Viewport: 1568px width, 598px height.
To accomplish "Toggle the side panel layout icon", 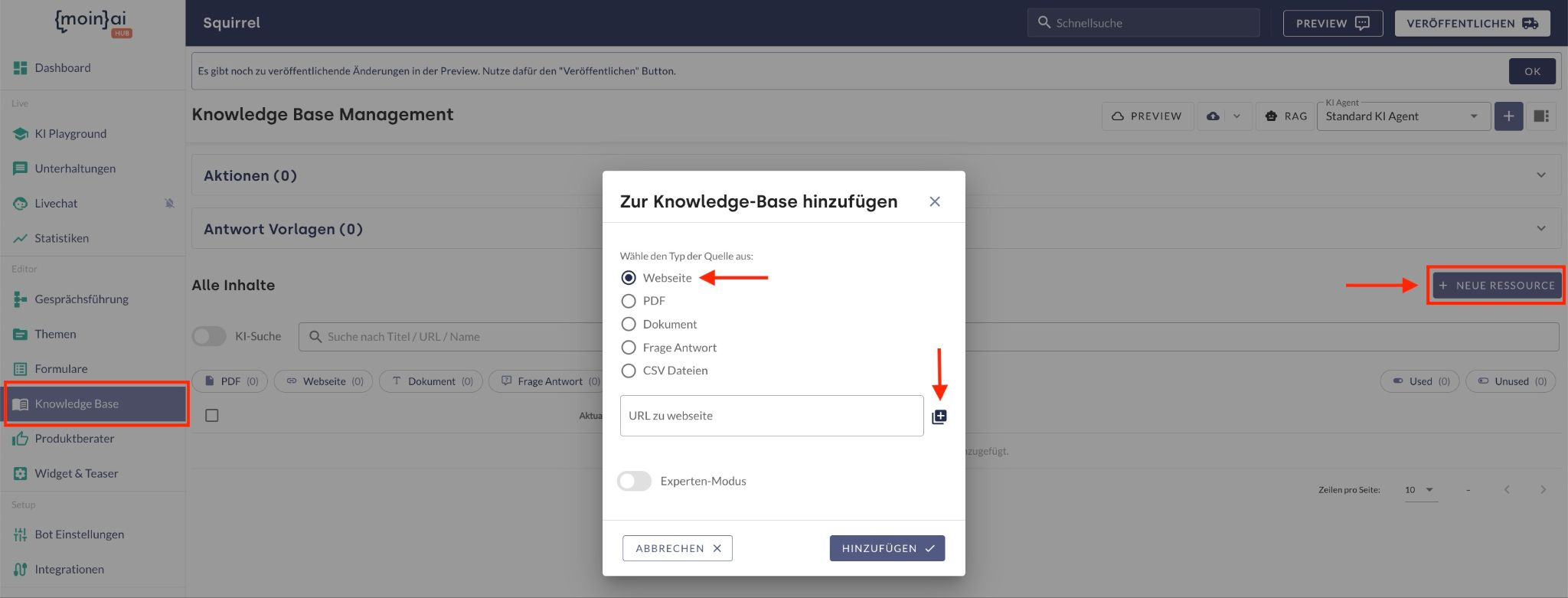I will tap(1541, 116).
